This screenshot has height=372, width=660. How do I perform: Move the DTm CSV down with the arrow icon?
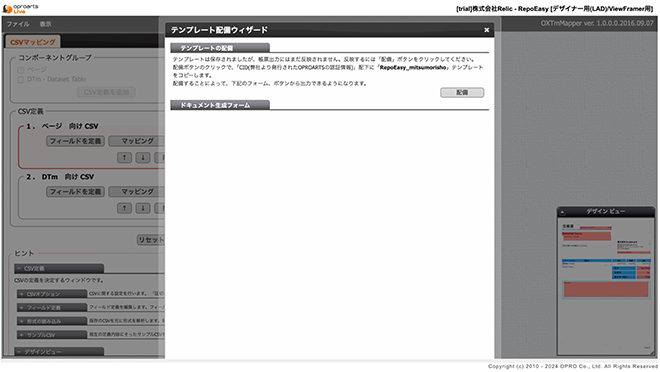pyautogui.click(x=143, y=208)
